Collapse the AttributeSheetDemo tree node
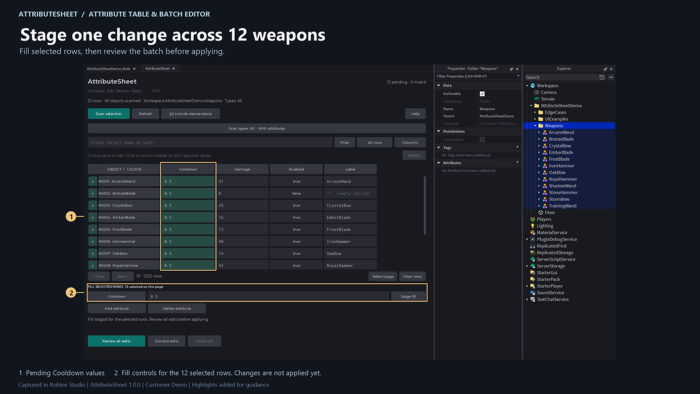The height and width of the screenshot is (394, 700). tap(531, 106)
